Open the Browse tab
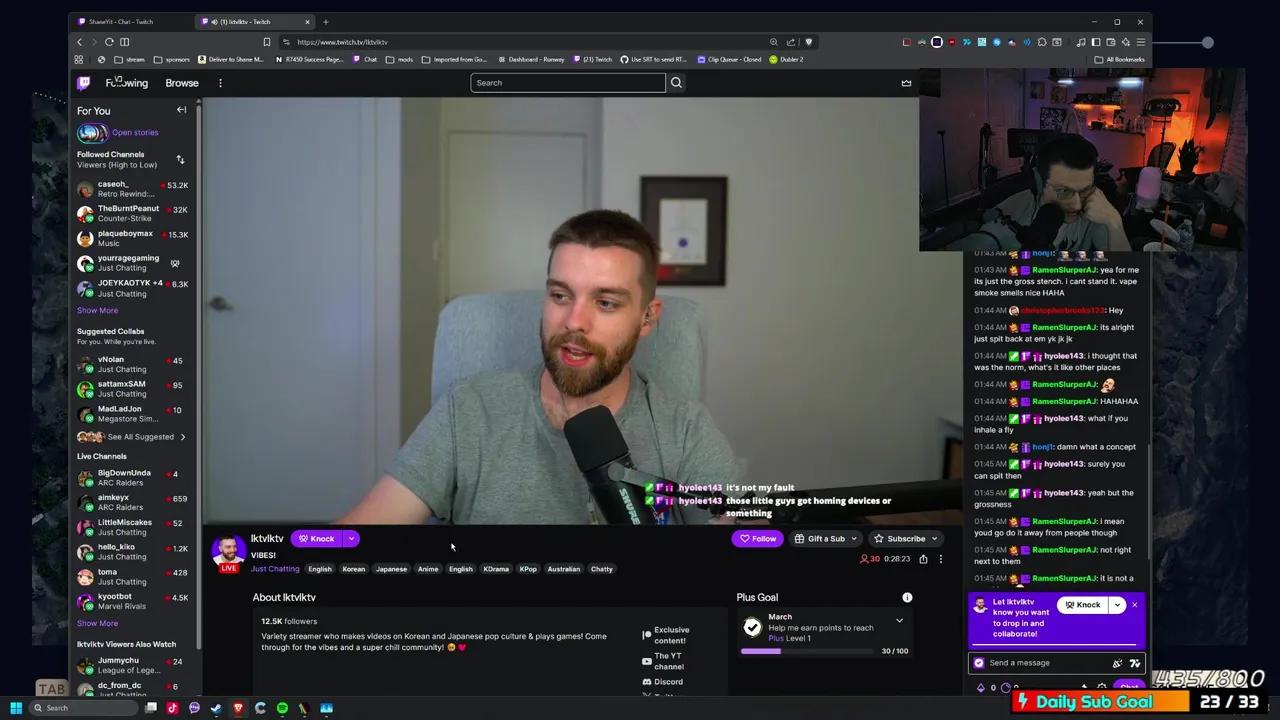This screenshot has width=1280, height=720. click(182, 83)
